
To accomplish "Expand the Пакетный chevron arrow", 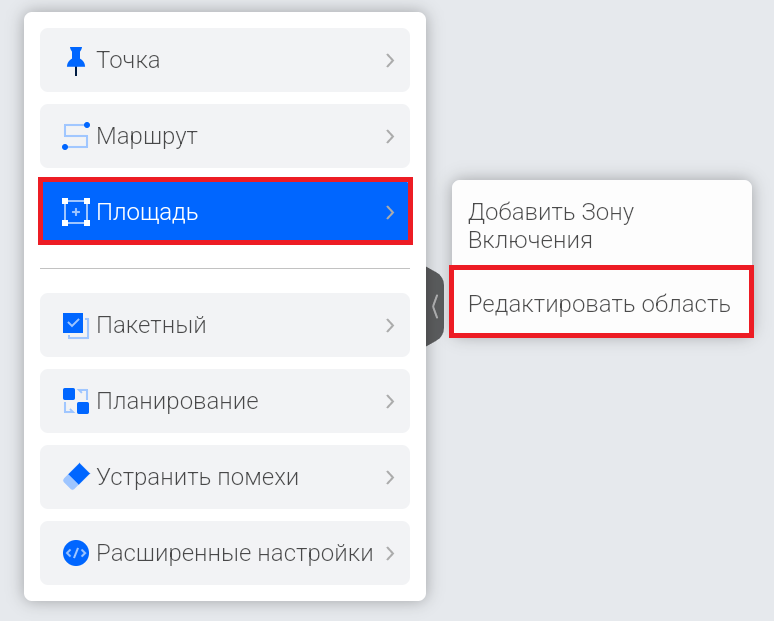I will click(390, 325).
